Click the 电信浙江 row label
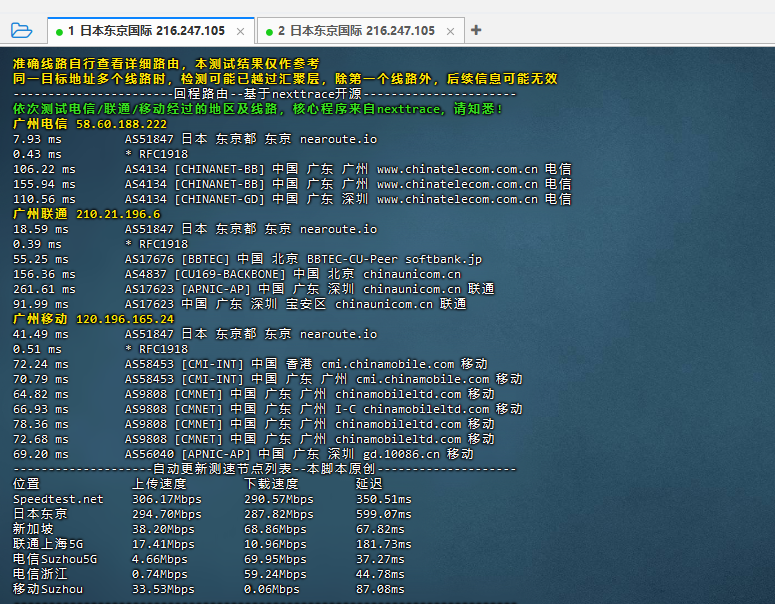 tap(40, 574)
